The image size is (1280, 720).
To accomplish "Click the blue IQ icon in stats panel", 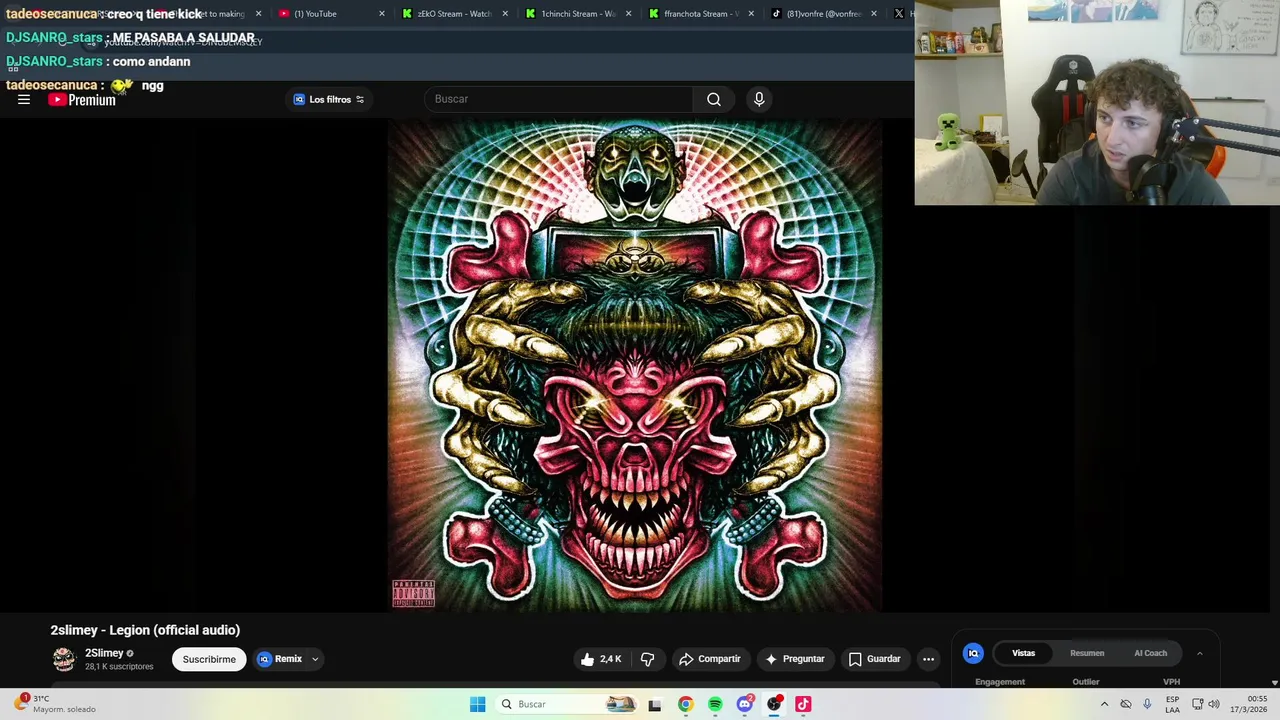I will pyautogui.click(x=973, y=653).
